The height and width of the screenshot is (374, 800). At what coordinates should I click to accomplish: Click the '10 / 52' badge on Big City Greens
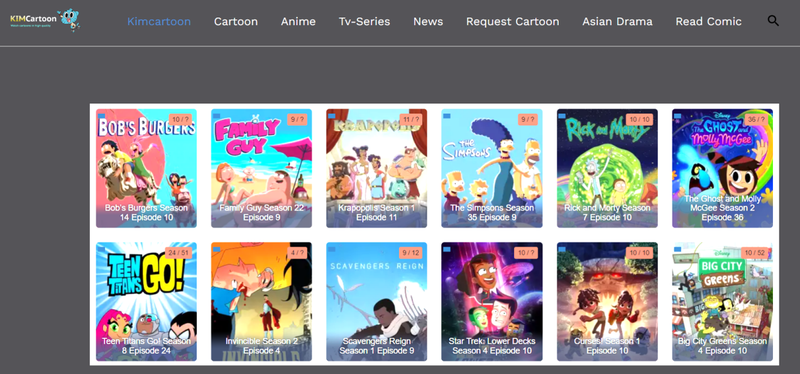[755, 253]
